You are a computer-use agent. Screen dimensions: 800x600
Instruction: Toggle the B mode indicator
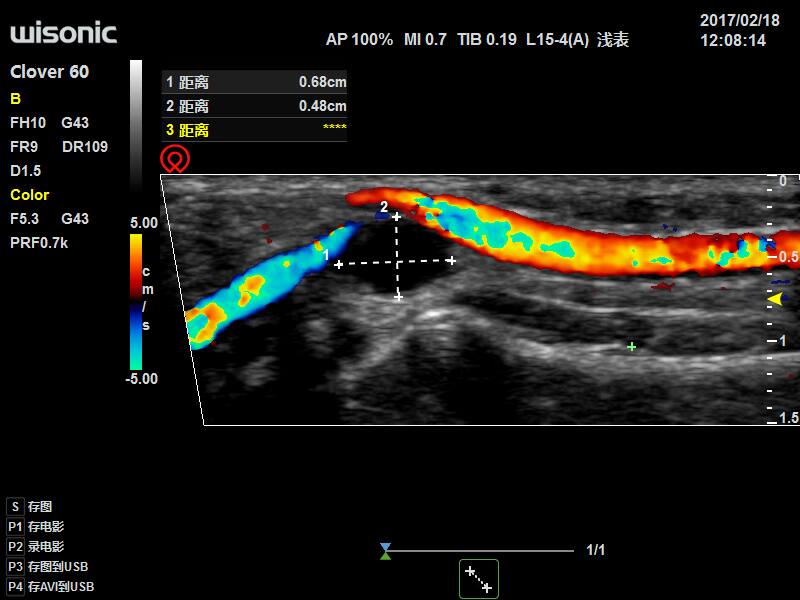tap(14, 99)
